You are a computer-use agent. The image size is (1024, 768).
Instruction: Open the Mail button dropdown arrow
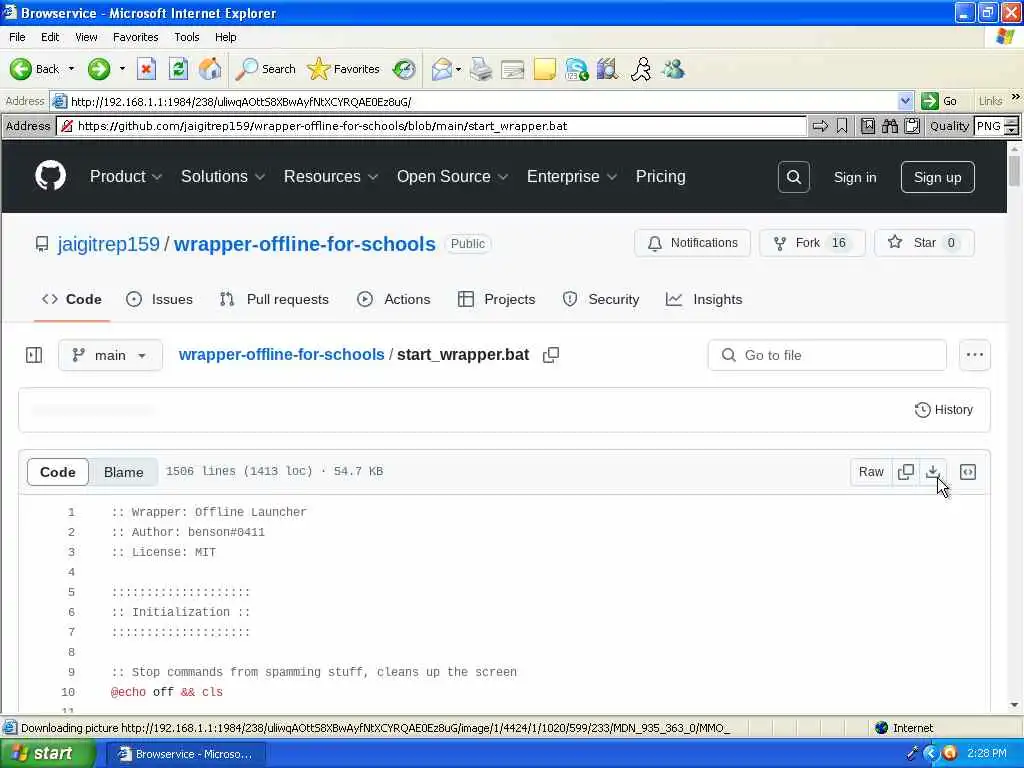click(x=458, y=69)
